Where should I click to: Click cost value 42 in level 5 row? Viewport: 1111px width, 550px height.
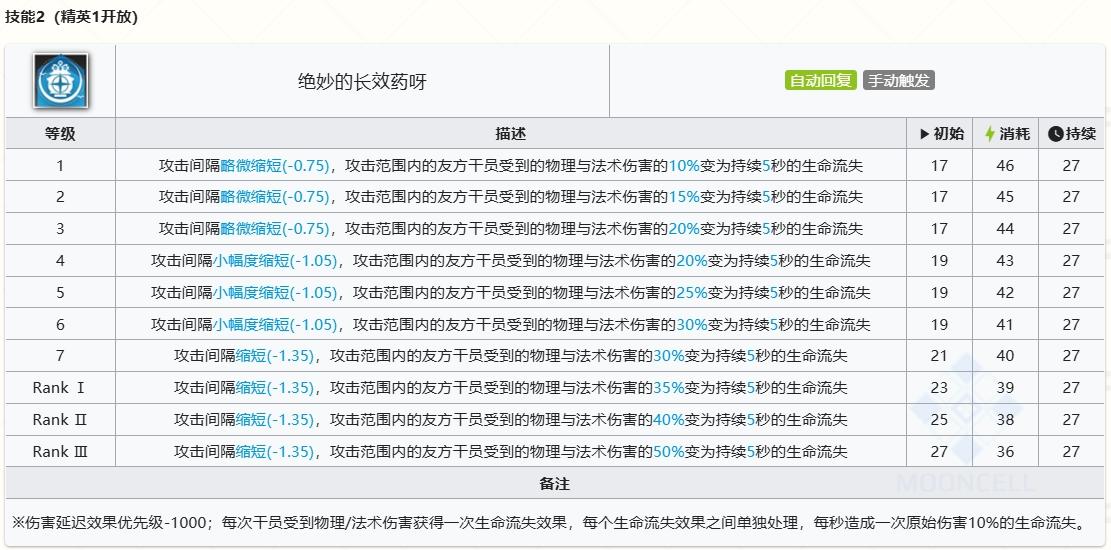1005,293
